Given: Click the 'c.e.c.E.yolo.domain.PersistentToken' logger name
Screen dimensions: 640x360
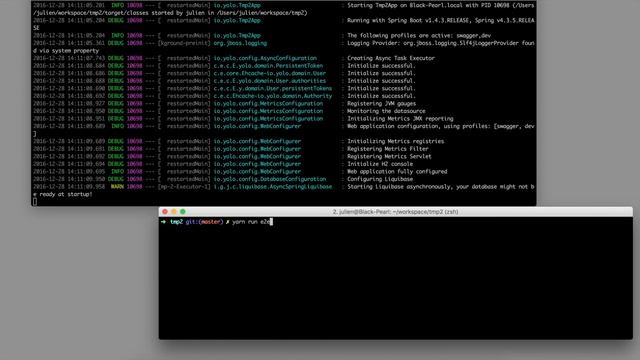Looking at the screenshot, I should pos(268,66).
